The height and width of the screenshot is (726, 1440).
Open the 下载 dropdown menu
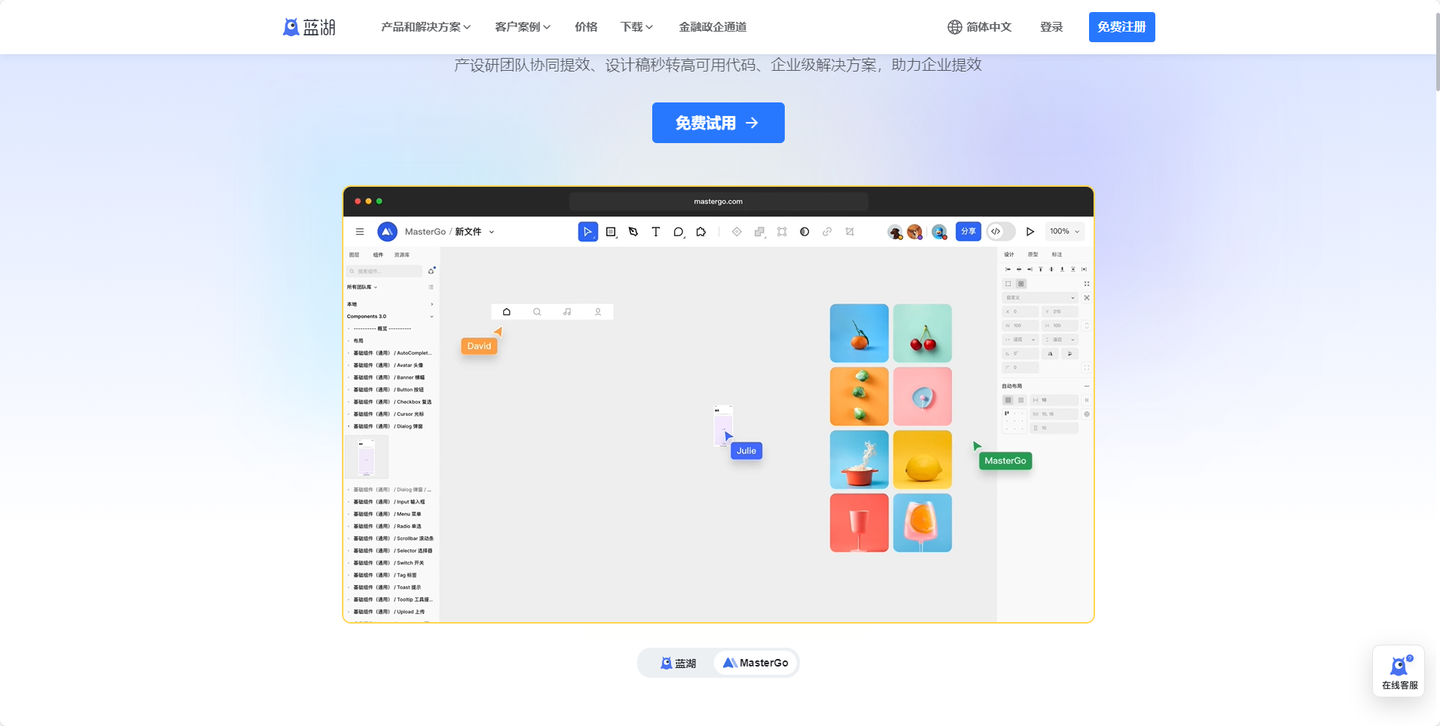[637, 27]
